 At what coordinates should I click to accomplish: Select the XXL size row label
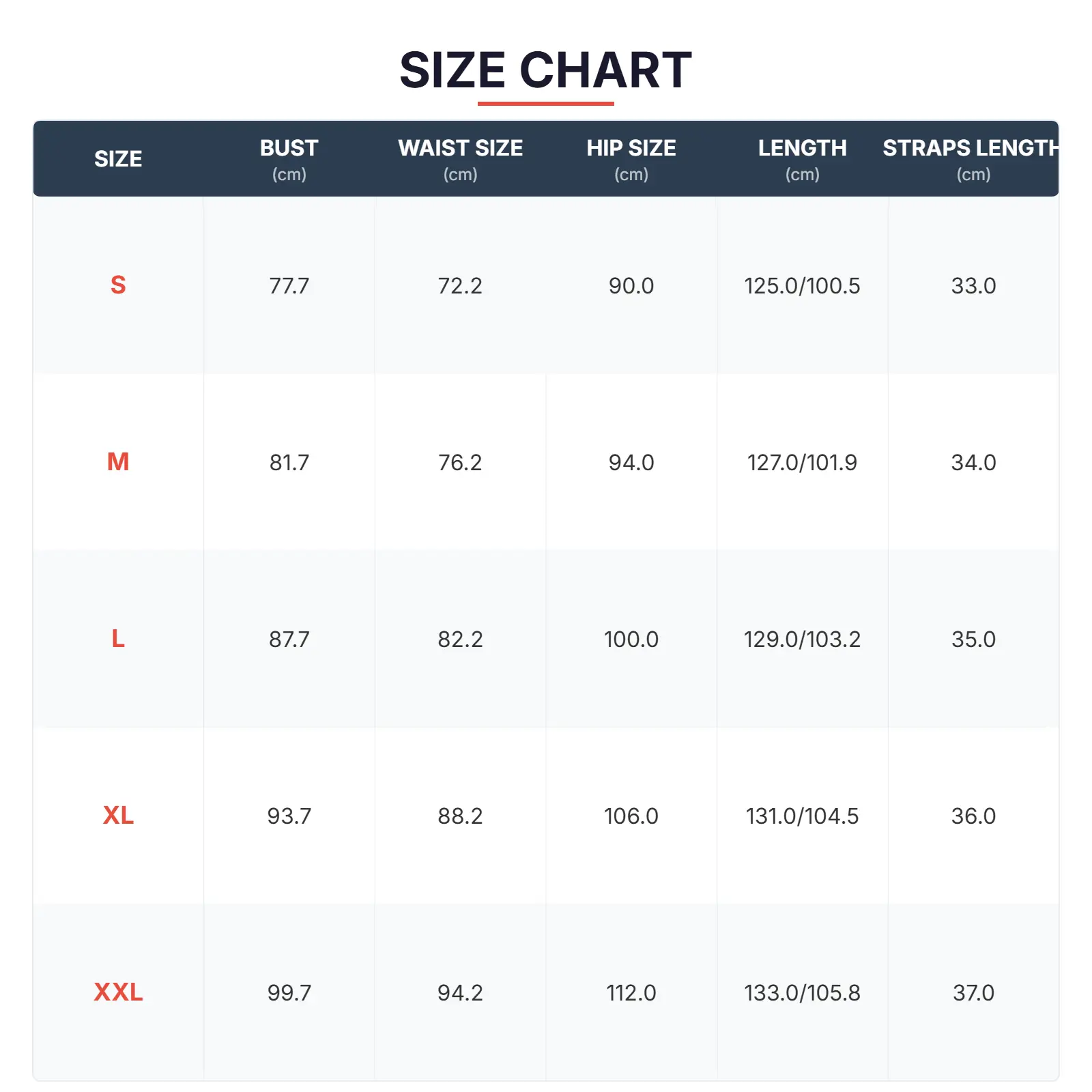click(118, 992)
